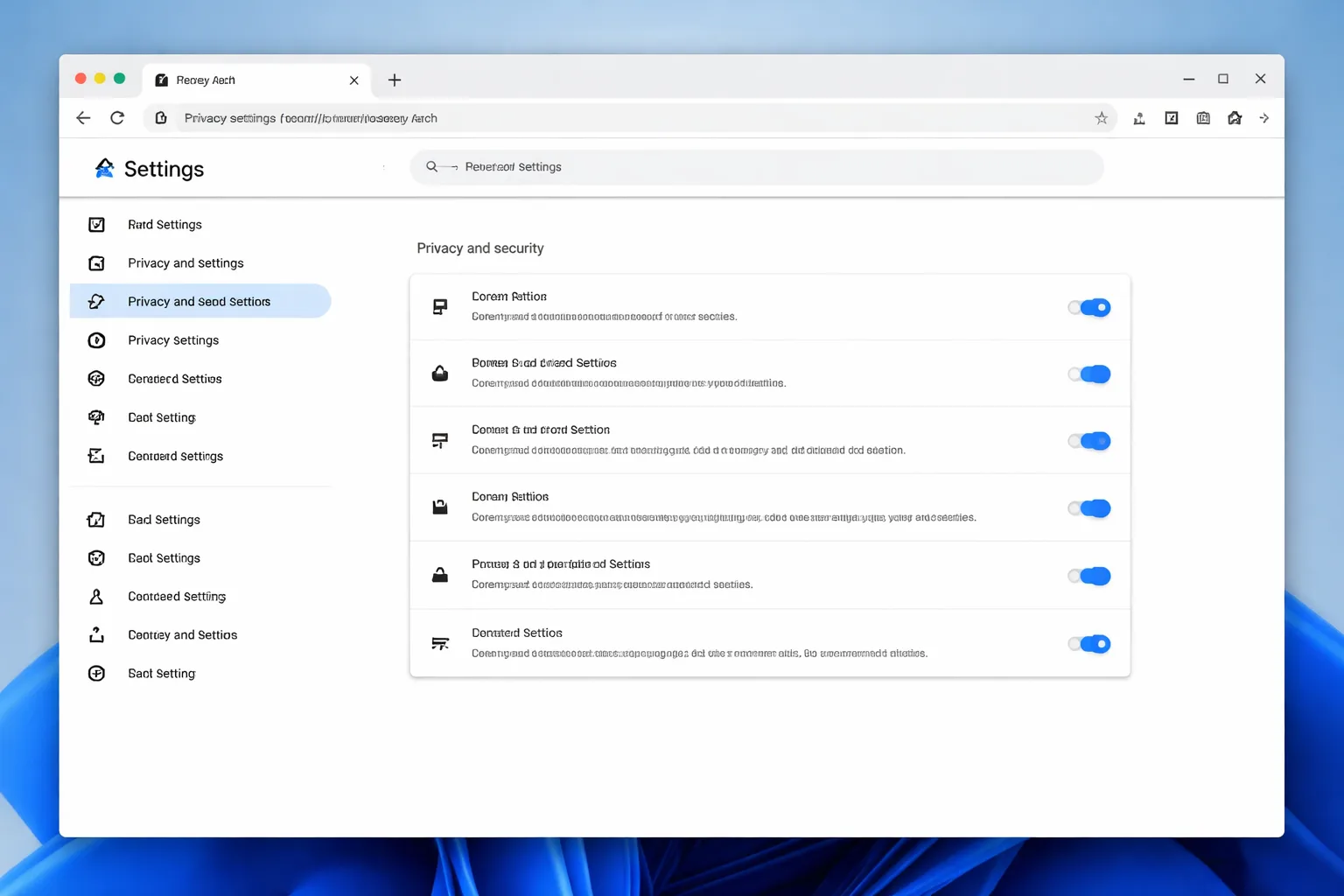The width and height of the screenshot is (1344, 896).
Task: Open Privacy Settings sidebar item
Action: [173, 340]
